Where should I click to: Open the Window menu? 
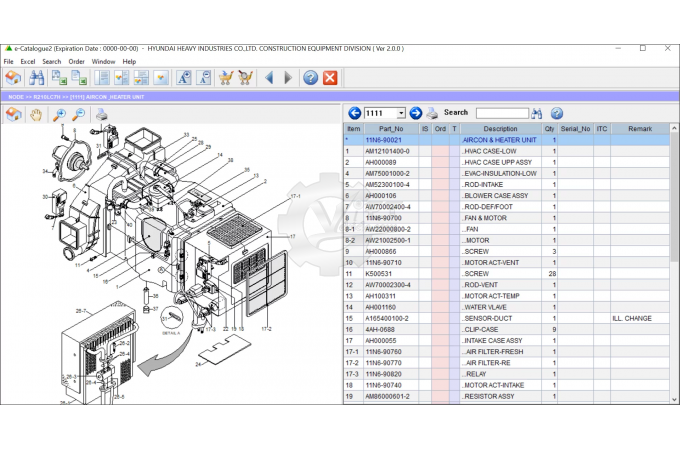[103, 61]
